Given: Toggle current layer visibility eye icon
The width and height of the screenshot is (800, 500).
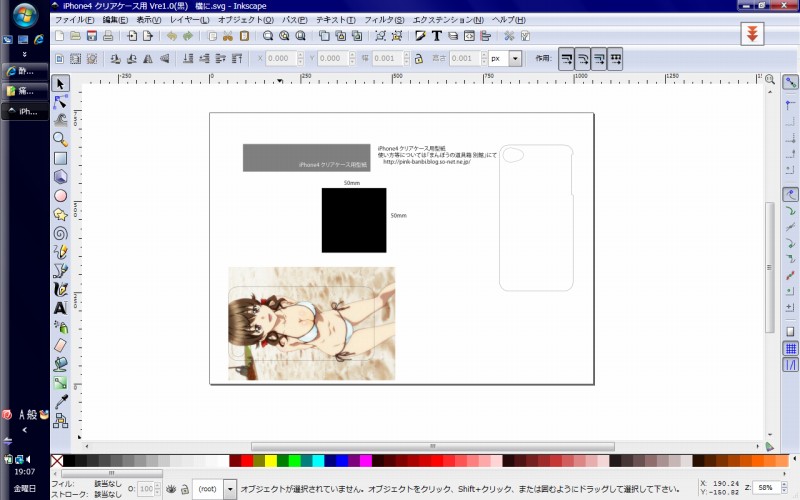Looking at the screenshot, I should click(171, 489).
